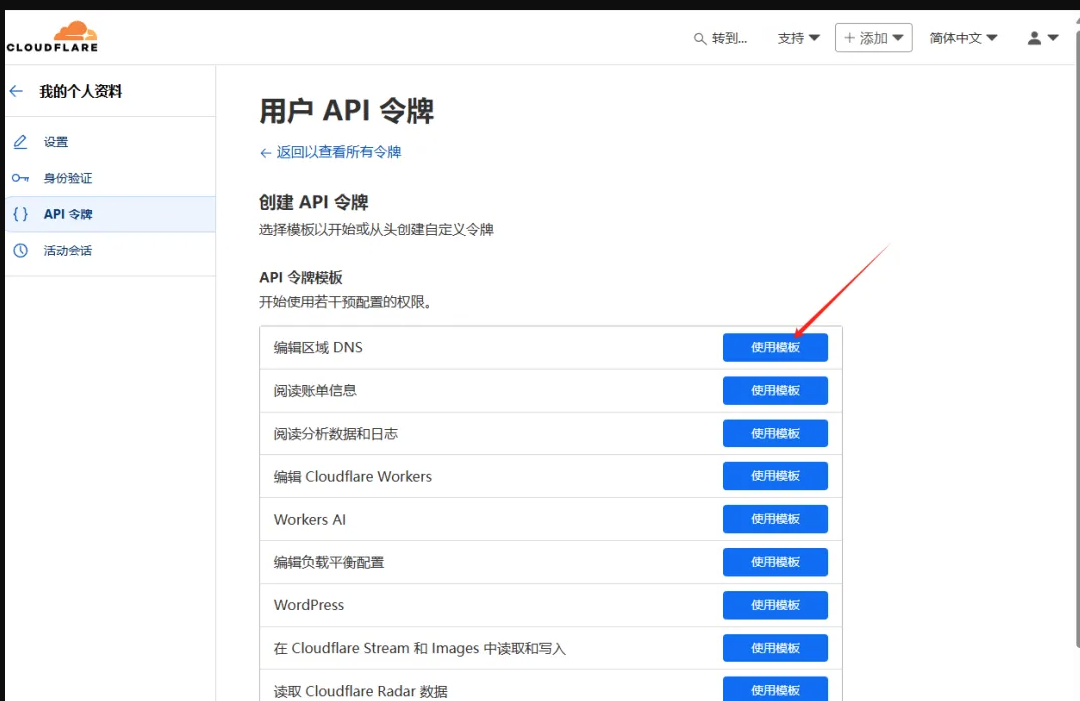Go back via 我的个人资料 heading
Image resolution: width=1080 pixels, height=701 pixels.
coord(81,91)
